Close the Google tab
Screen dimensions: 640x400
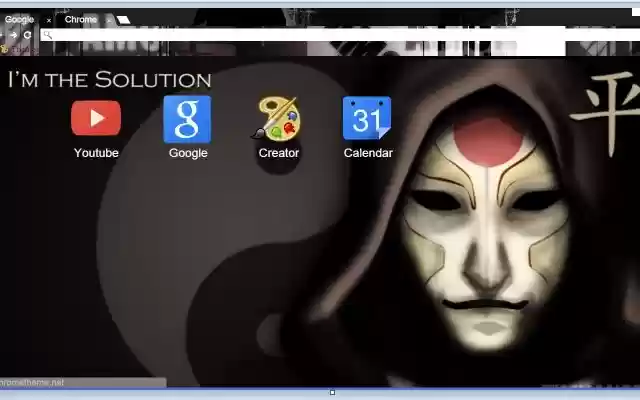(x=49, y=20)
